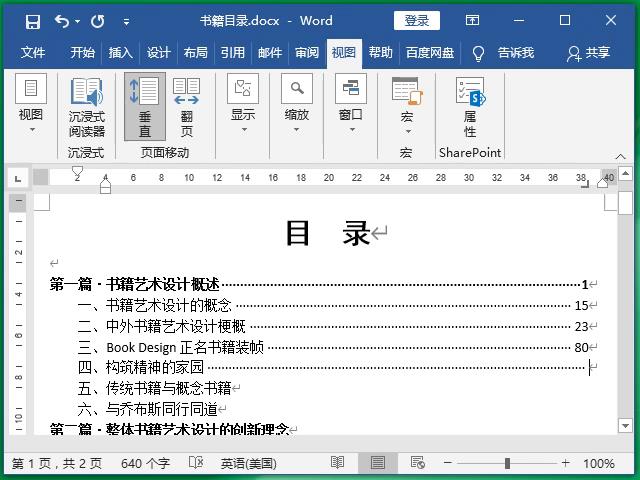Toggle 垂直 vertical page movement
The width and height of the screenshot is (640, 480).
click(x=144, y=107)
